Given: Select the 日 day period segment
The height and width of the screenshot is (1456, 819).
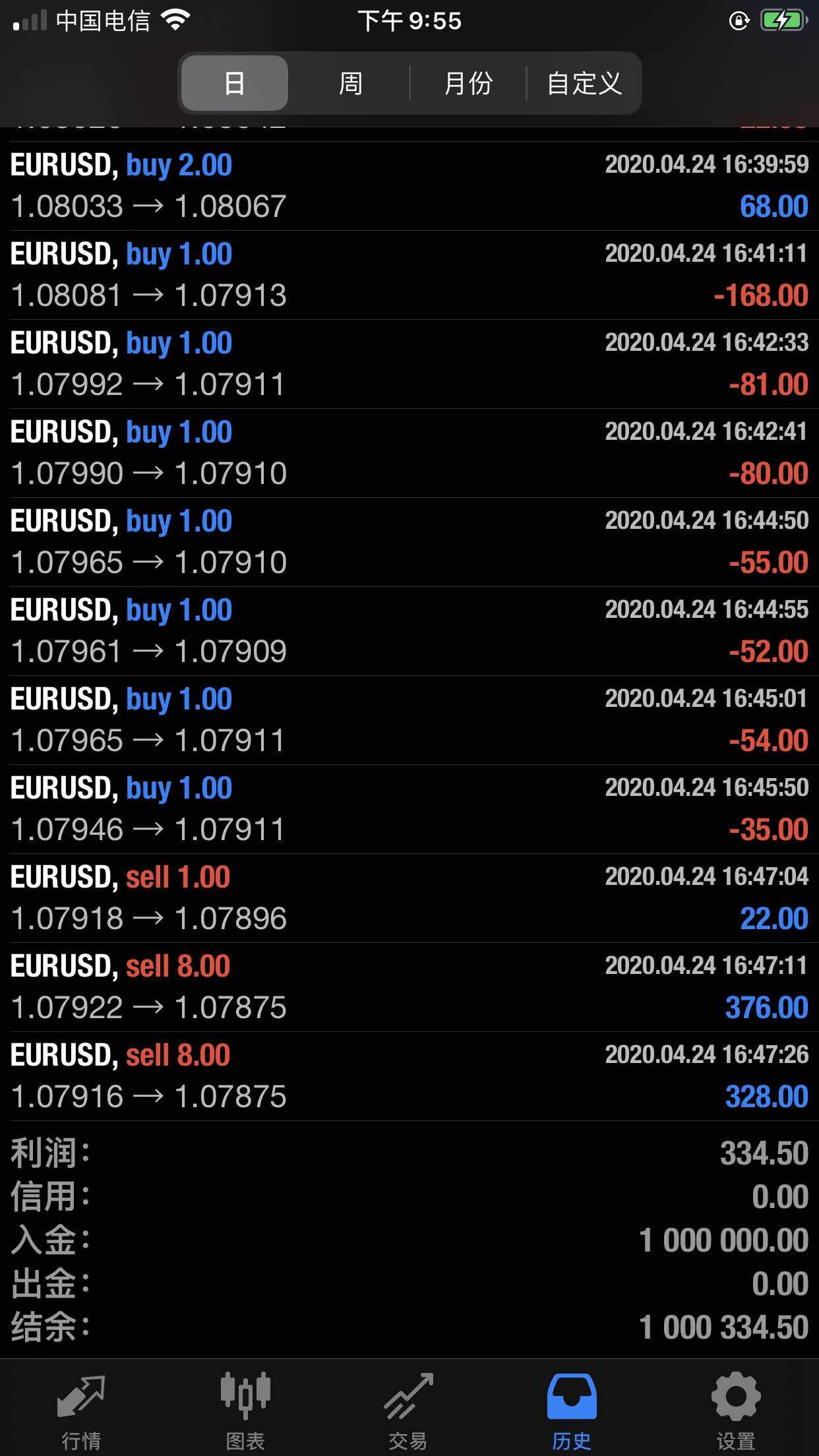Looking at the screenshot, I should pyautogui.click(x=235, y=84).
